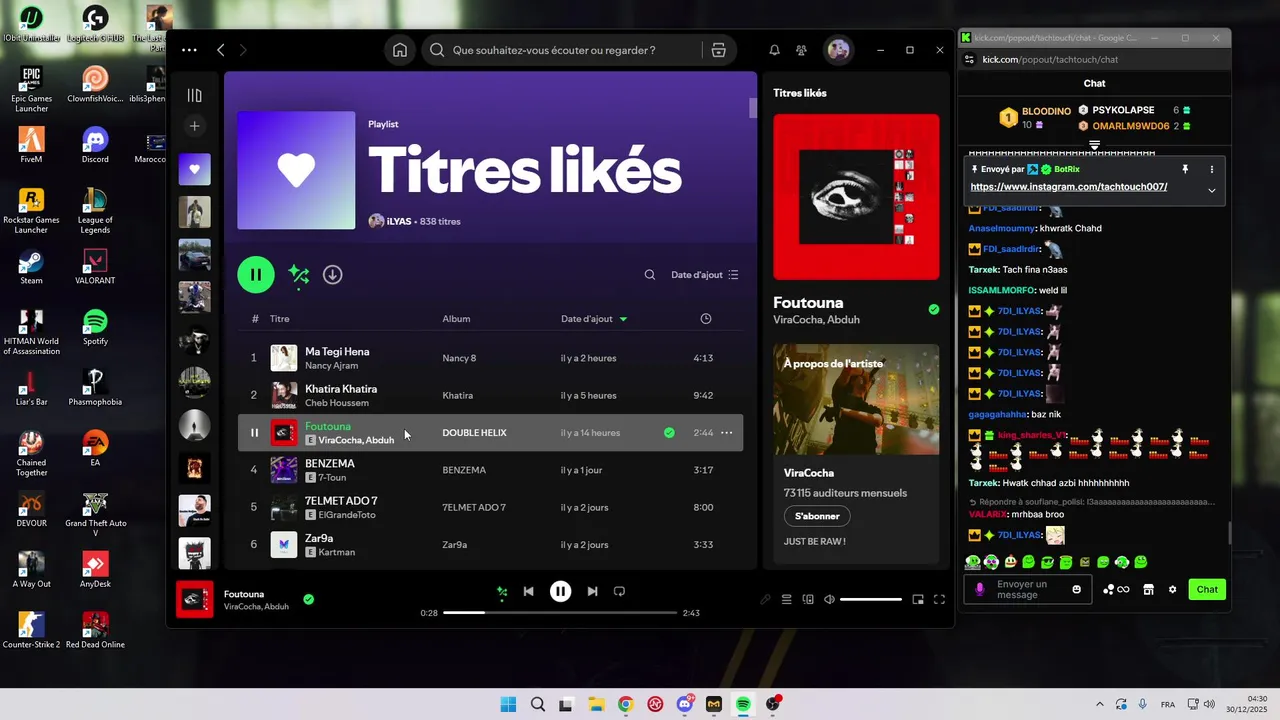Click S'abonner to follow ViraCocha
1280x720 pixels.
(817, 516)
